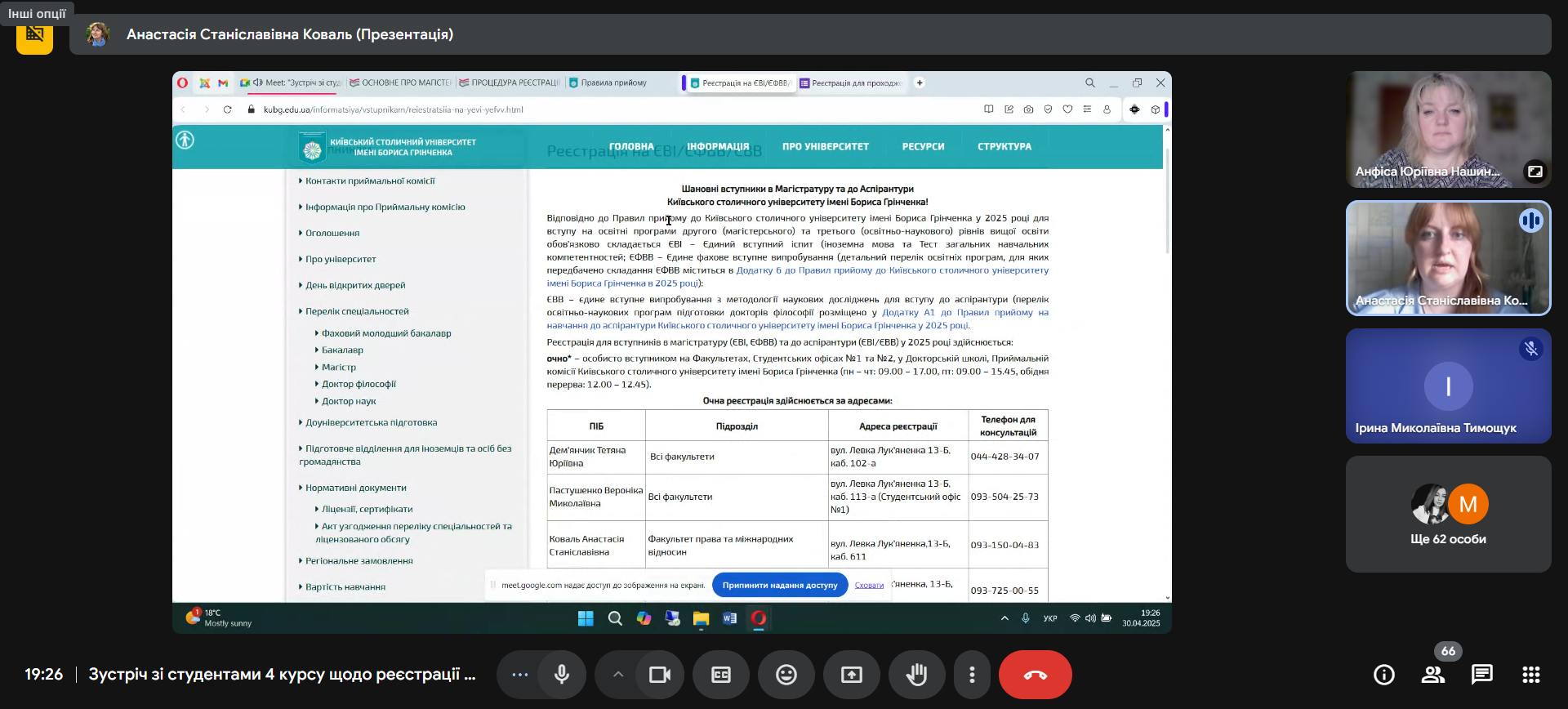Click picture-in-picture icon on Анфіса's tile
This screenshot has height=709, width=1568.
pos(1535,172)
